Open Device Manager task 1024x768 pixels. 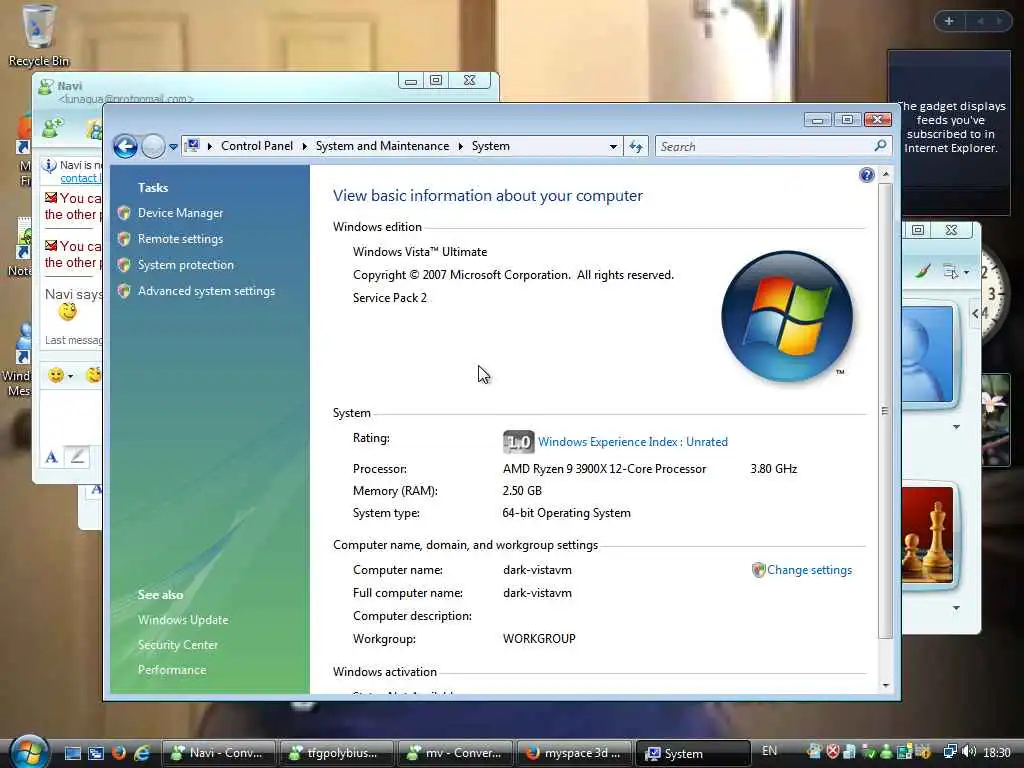[x=180, y=213]
